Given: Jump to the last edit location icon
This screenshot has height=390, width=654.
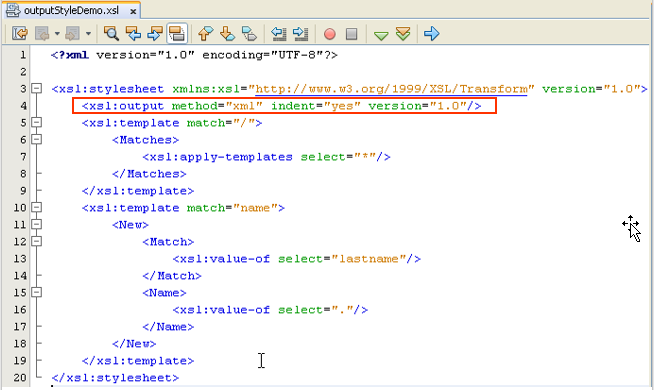Looking at the screenshot, I should 20,33.
